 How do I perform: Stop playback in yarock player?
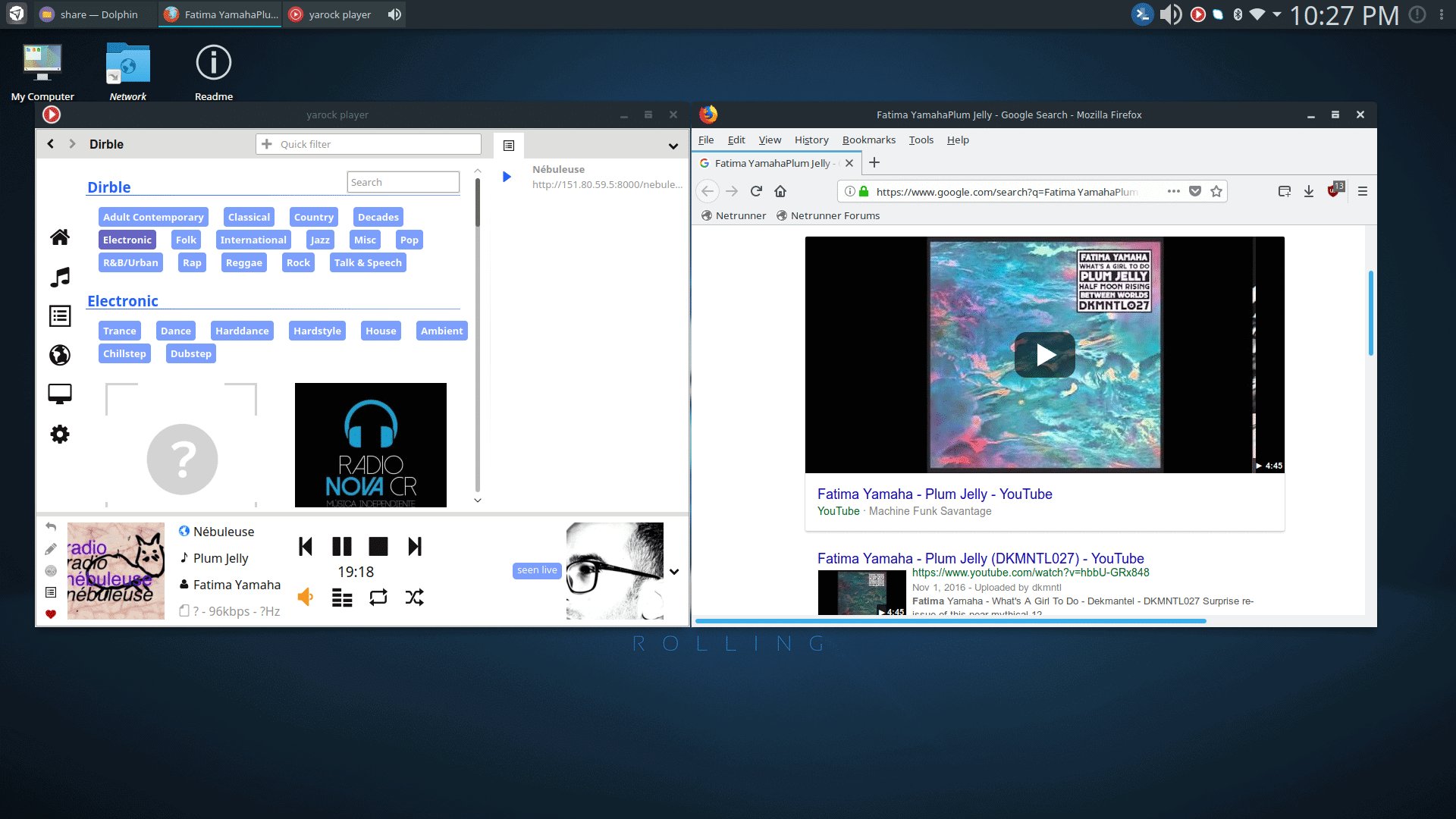(x=378, y=547)
